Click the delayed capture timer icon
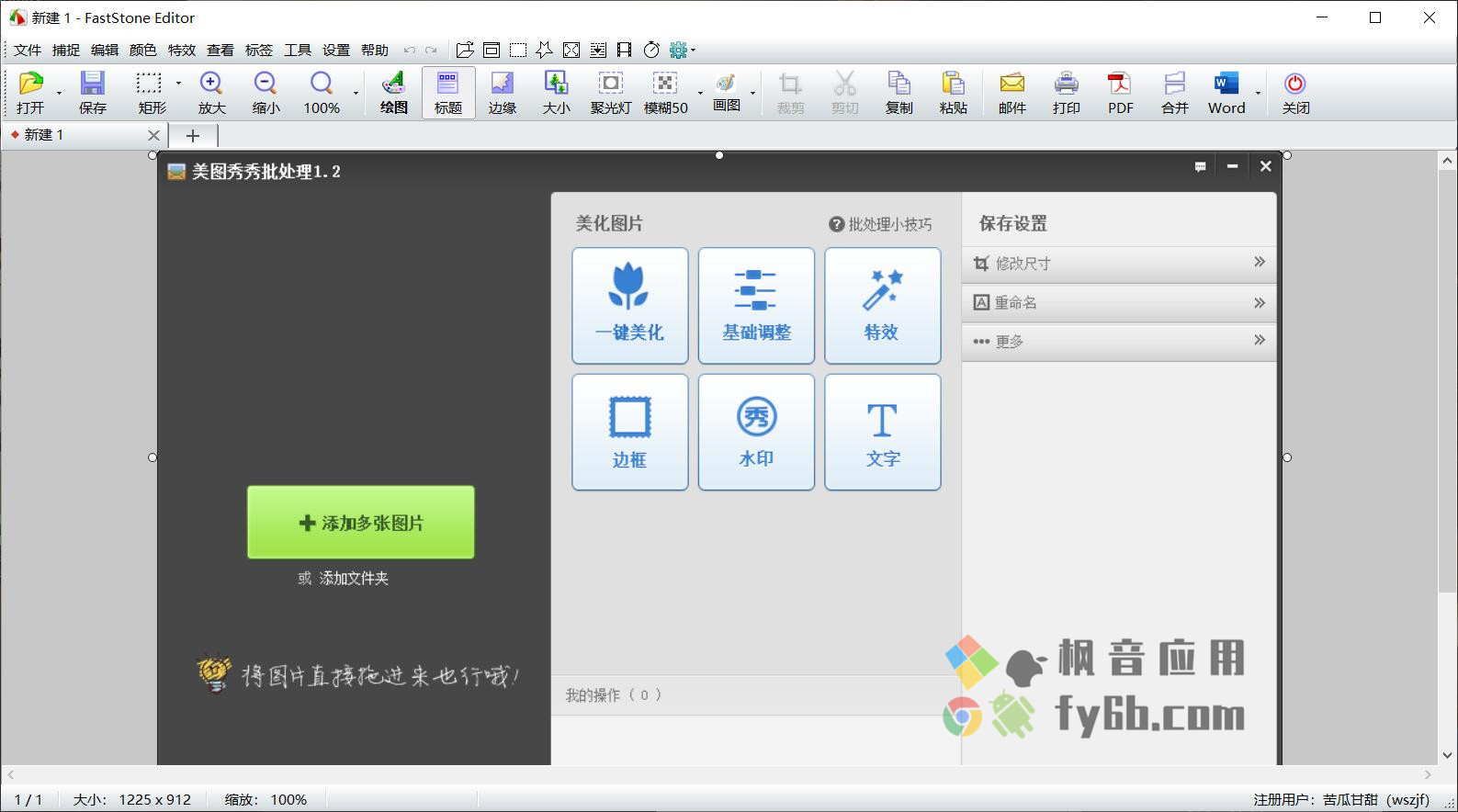The width and height of the screenshot is (1458, 812). [x=651, y=50]
